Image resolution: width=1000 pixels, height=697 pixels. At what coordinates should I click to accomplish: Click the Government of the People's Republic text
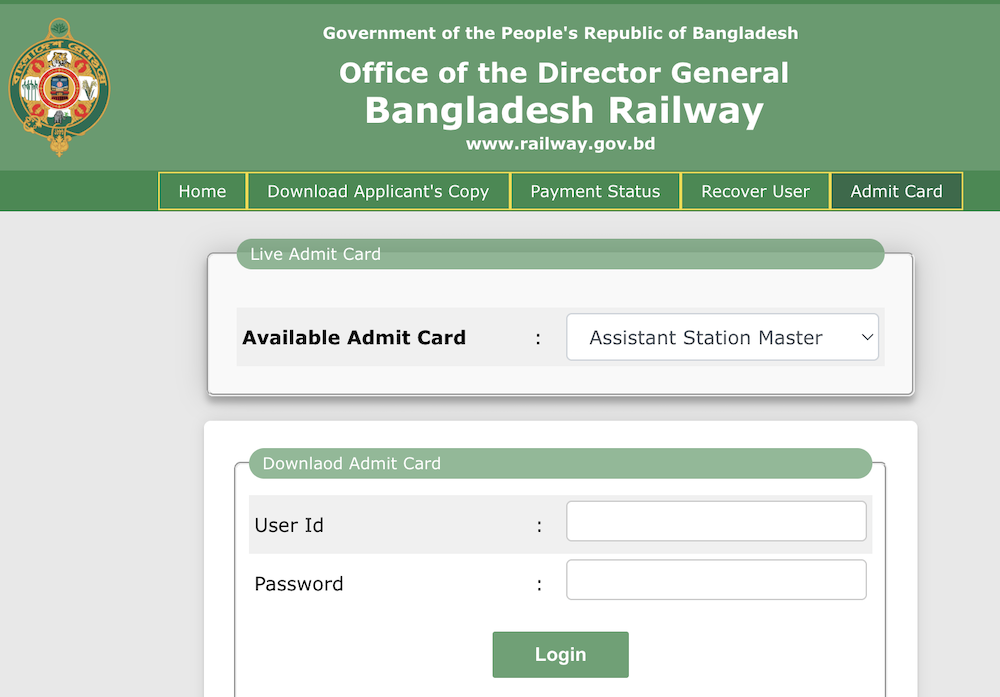point(561,33)
